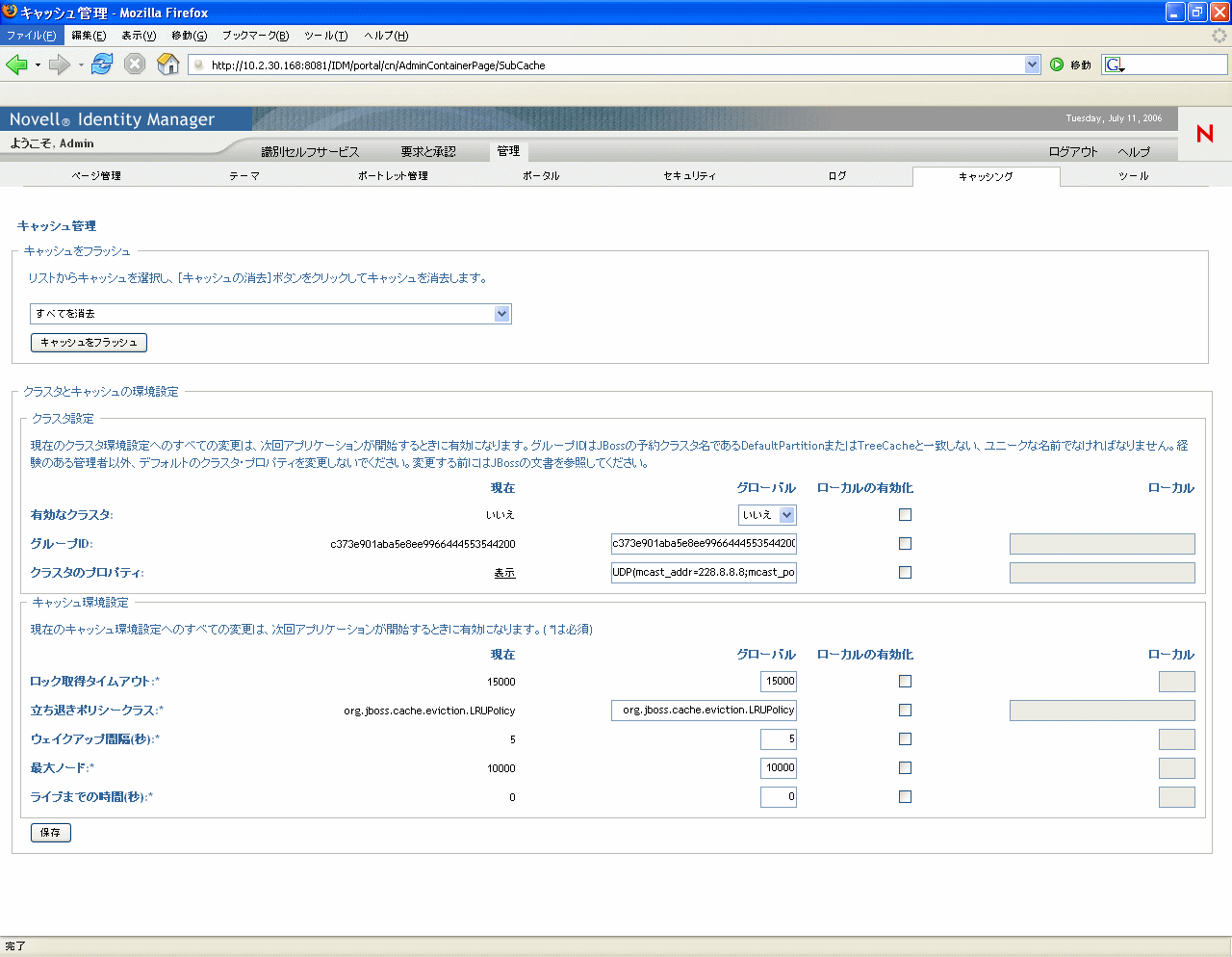Open the 移動 menu in the menu bar
1232x957 pixels.
189,36
